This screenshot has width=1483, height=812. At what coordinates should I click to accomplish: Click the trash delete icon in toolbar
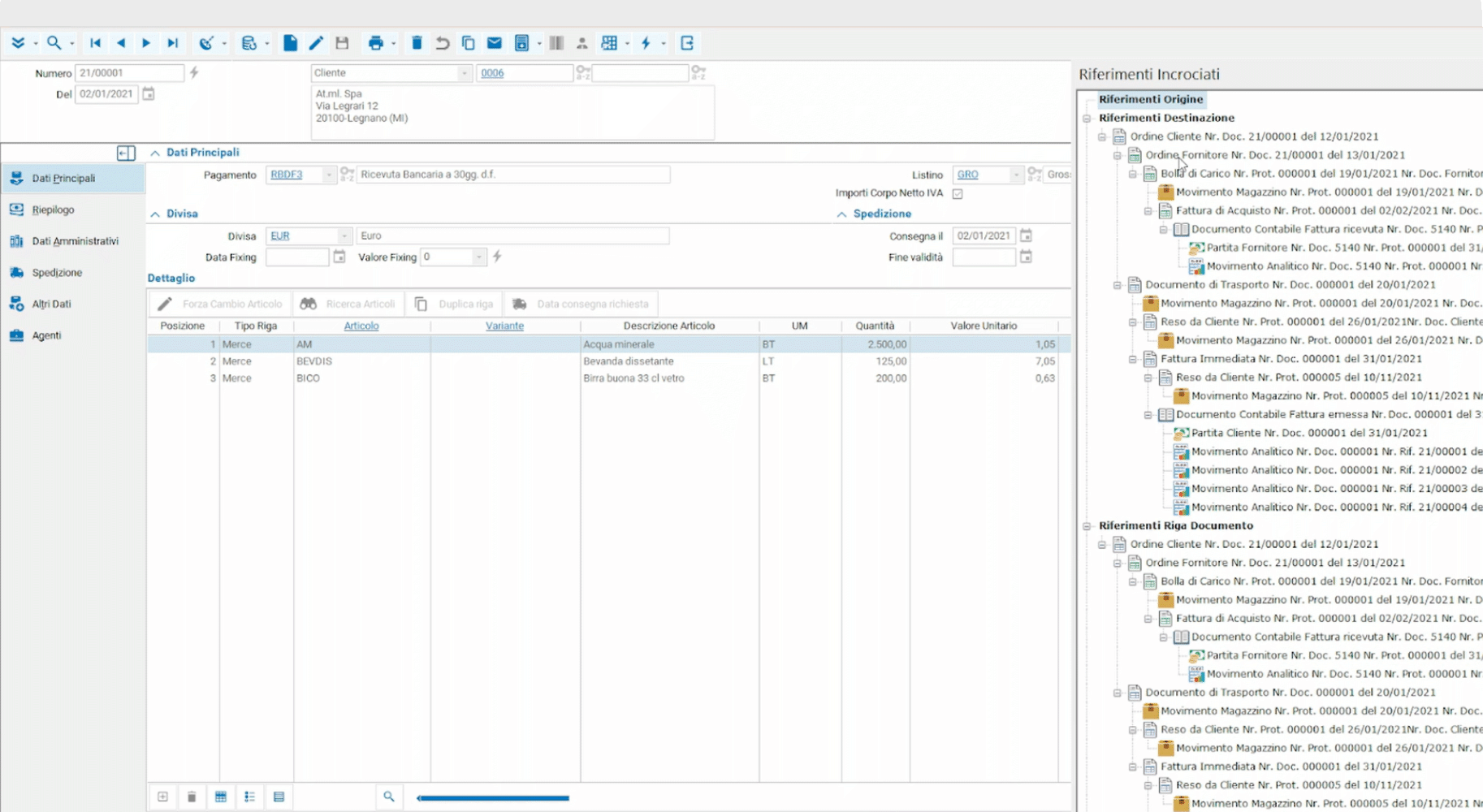click(417, 43)
